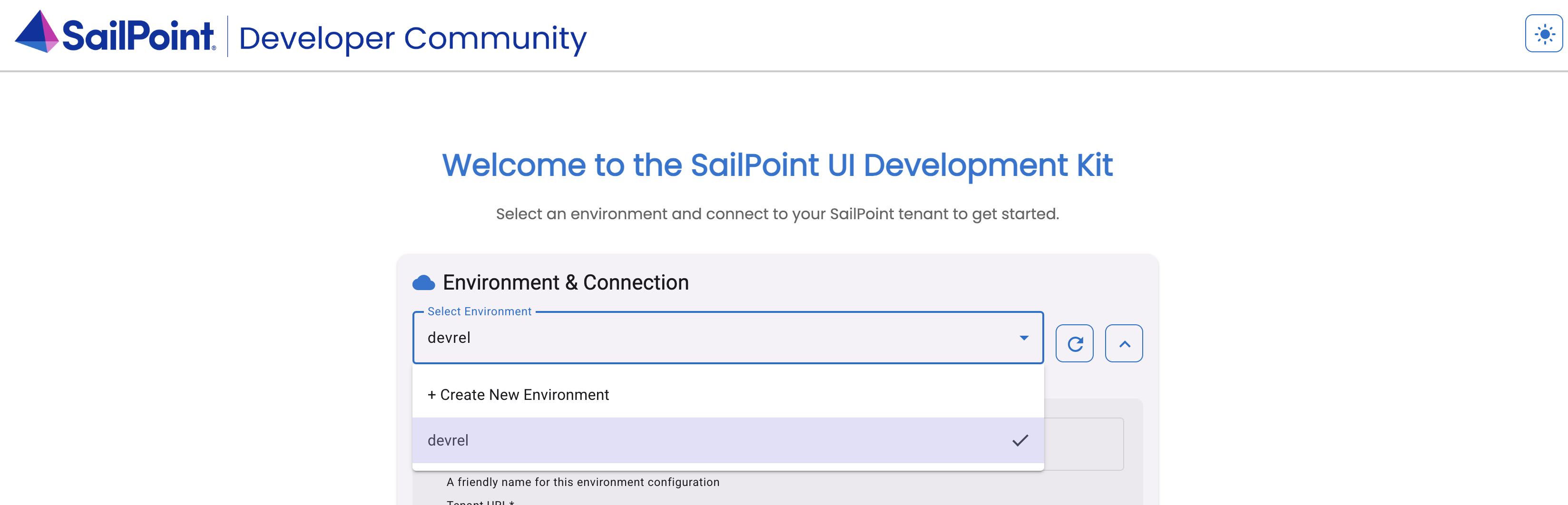Toggle the light/dark theme sun icon
Viewport: 1568px width, 505px height.
pos(1544,34)
